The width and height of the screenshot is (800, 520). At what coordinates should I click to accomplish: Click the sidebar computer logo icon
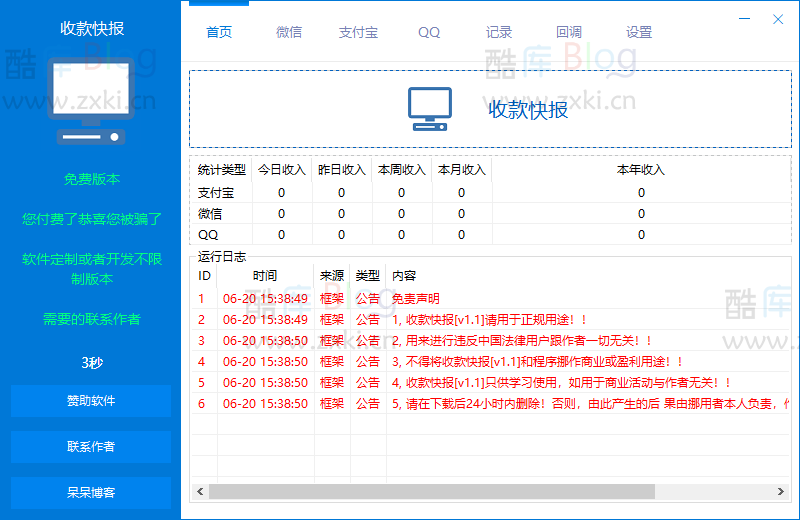91,101
